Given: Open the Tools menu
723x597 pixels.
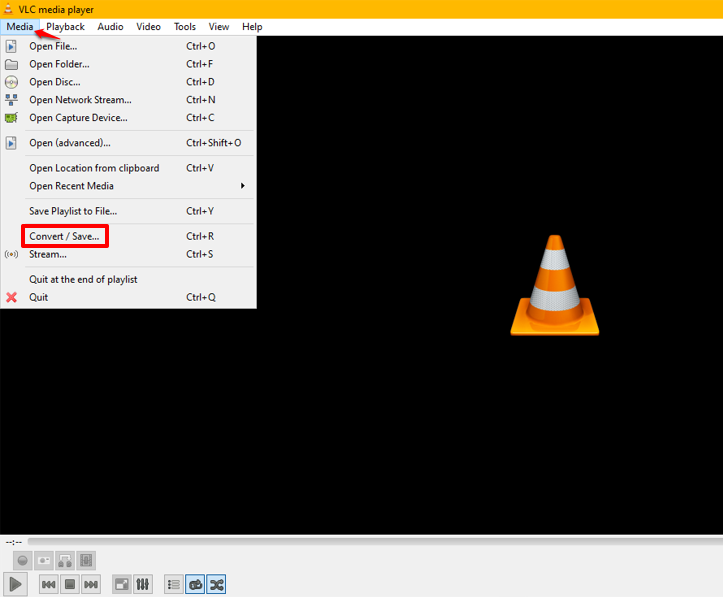Looking at the screenshot, I should coord(184,27).
